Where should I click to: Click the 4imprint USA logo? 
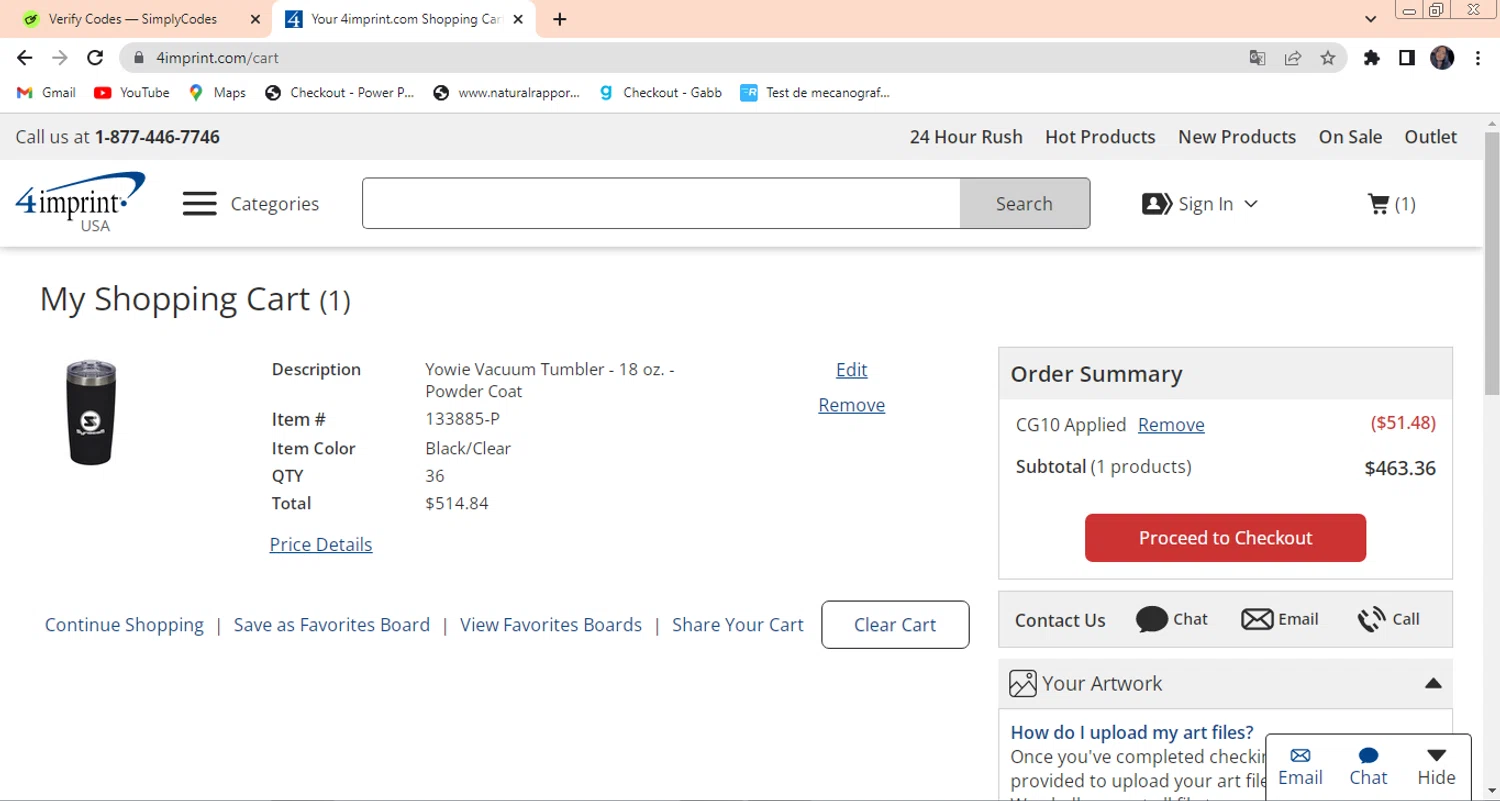pyautogui.click(x=81, y=203)
